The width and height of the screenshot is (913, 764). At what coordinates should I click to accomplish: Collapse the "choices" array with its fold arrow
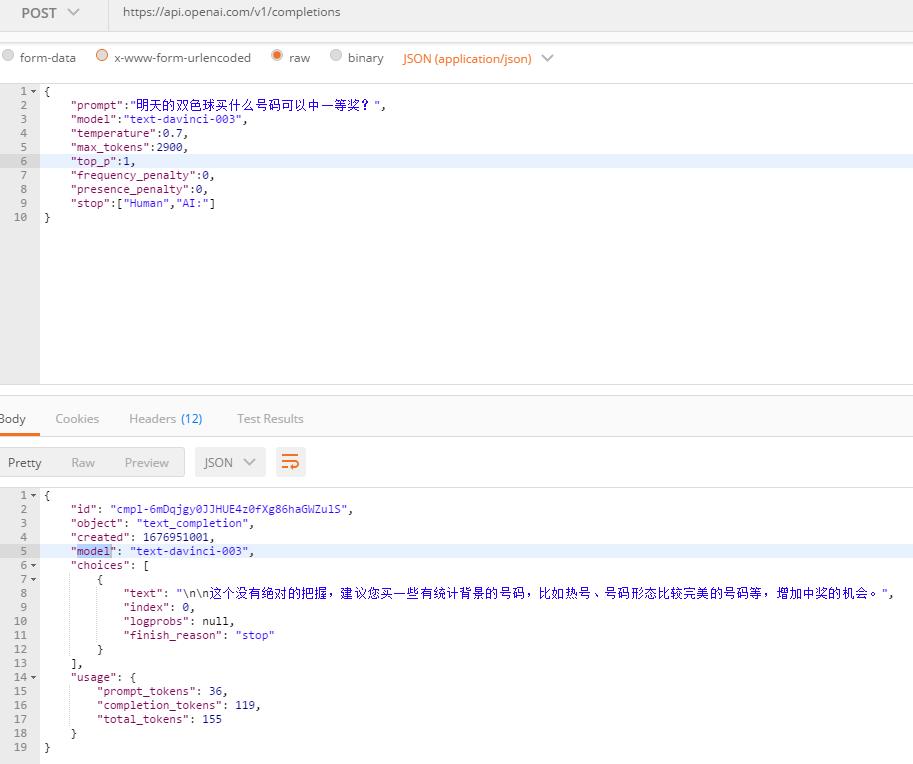coord(31,565)
